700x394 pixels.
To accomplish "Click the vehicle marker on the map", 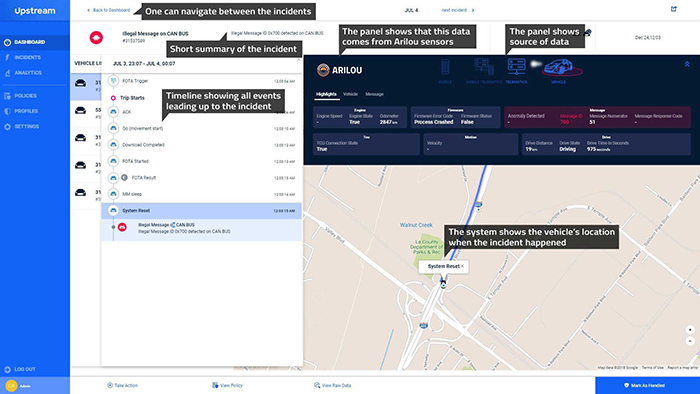I will 443,283.
